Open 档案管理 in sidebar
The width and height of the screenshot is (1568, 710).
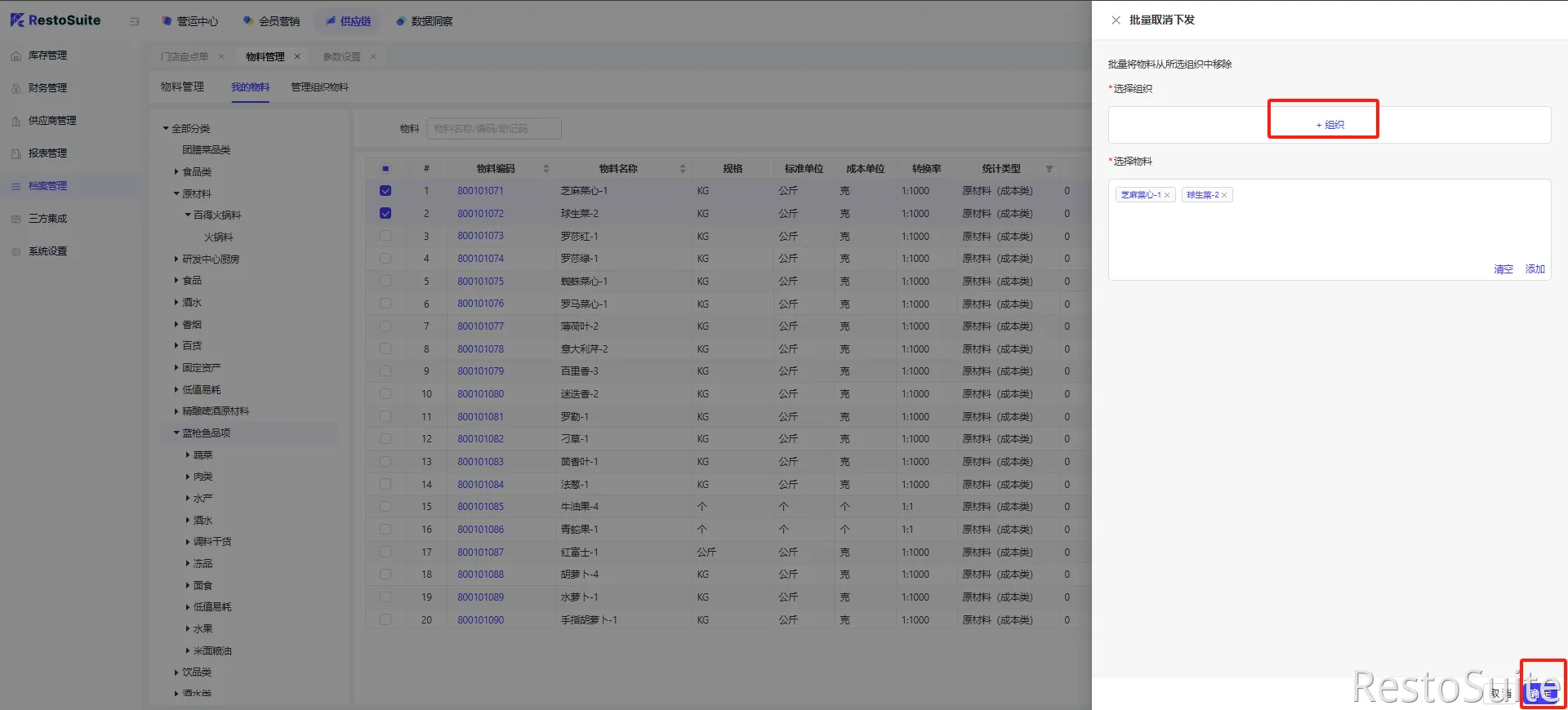(47, 186)
